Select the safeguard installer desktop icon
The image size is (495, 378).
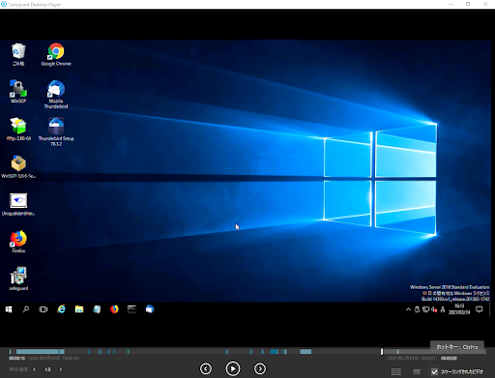pyautogui.click(x=18, y=279)
